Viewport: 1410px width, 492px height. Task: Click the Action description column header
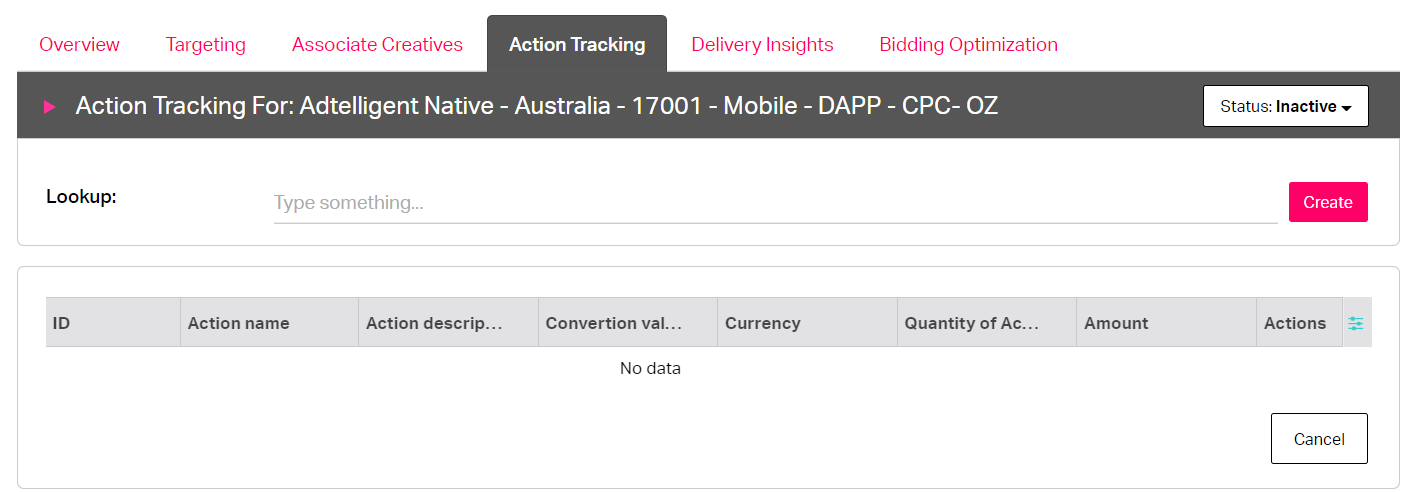pos(448,323)
